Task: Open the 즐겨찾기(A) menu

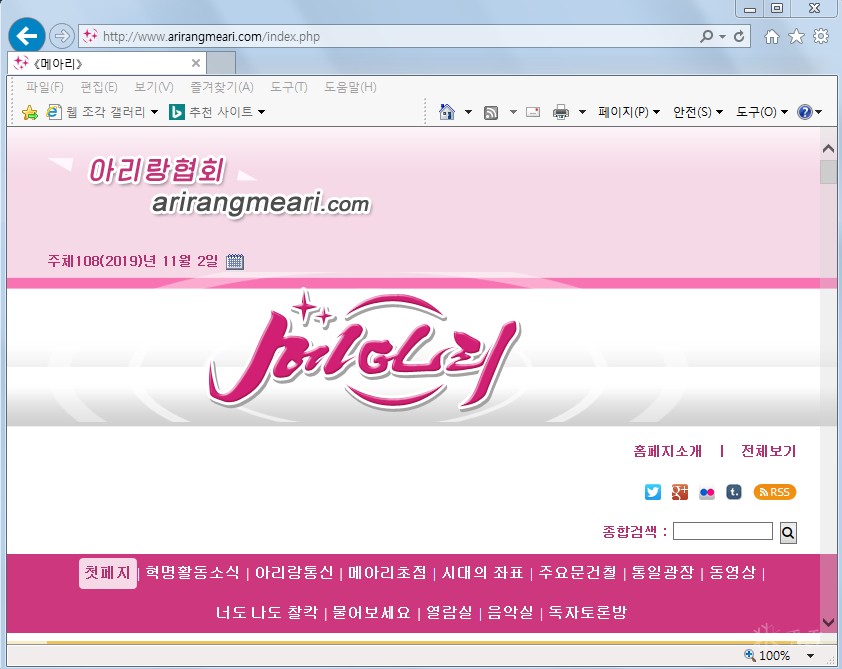Action: (x=222, y=87)
